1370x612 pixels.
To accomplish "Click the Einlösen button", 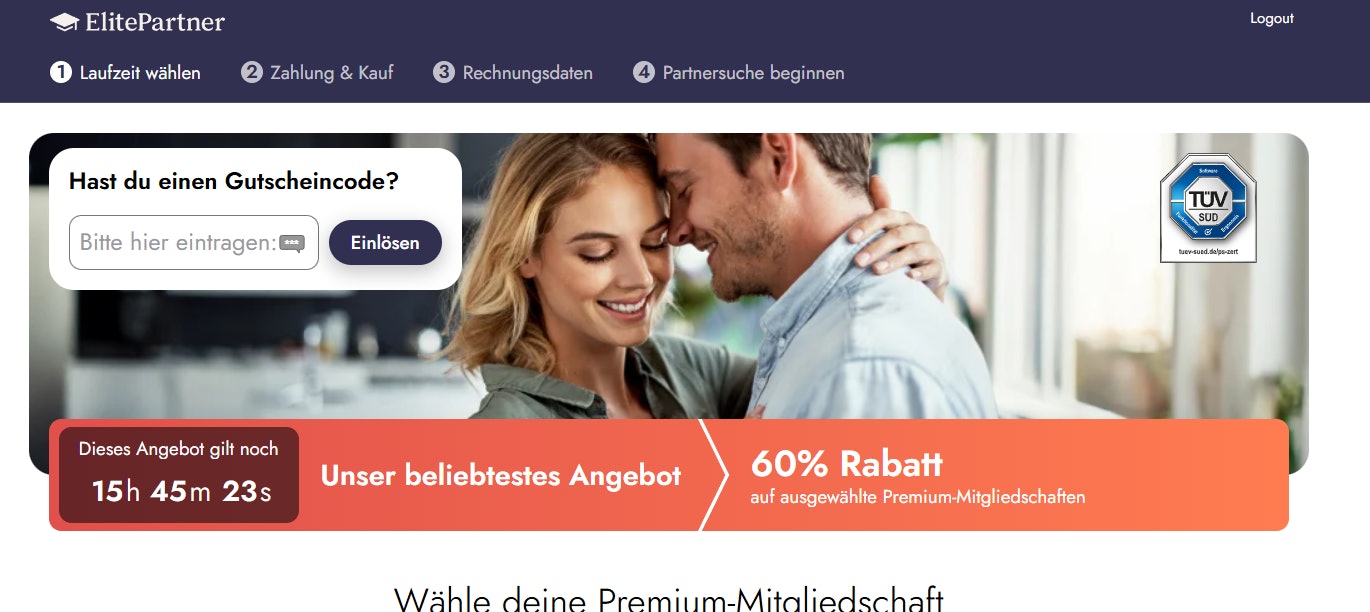I will [385, 243].
